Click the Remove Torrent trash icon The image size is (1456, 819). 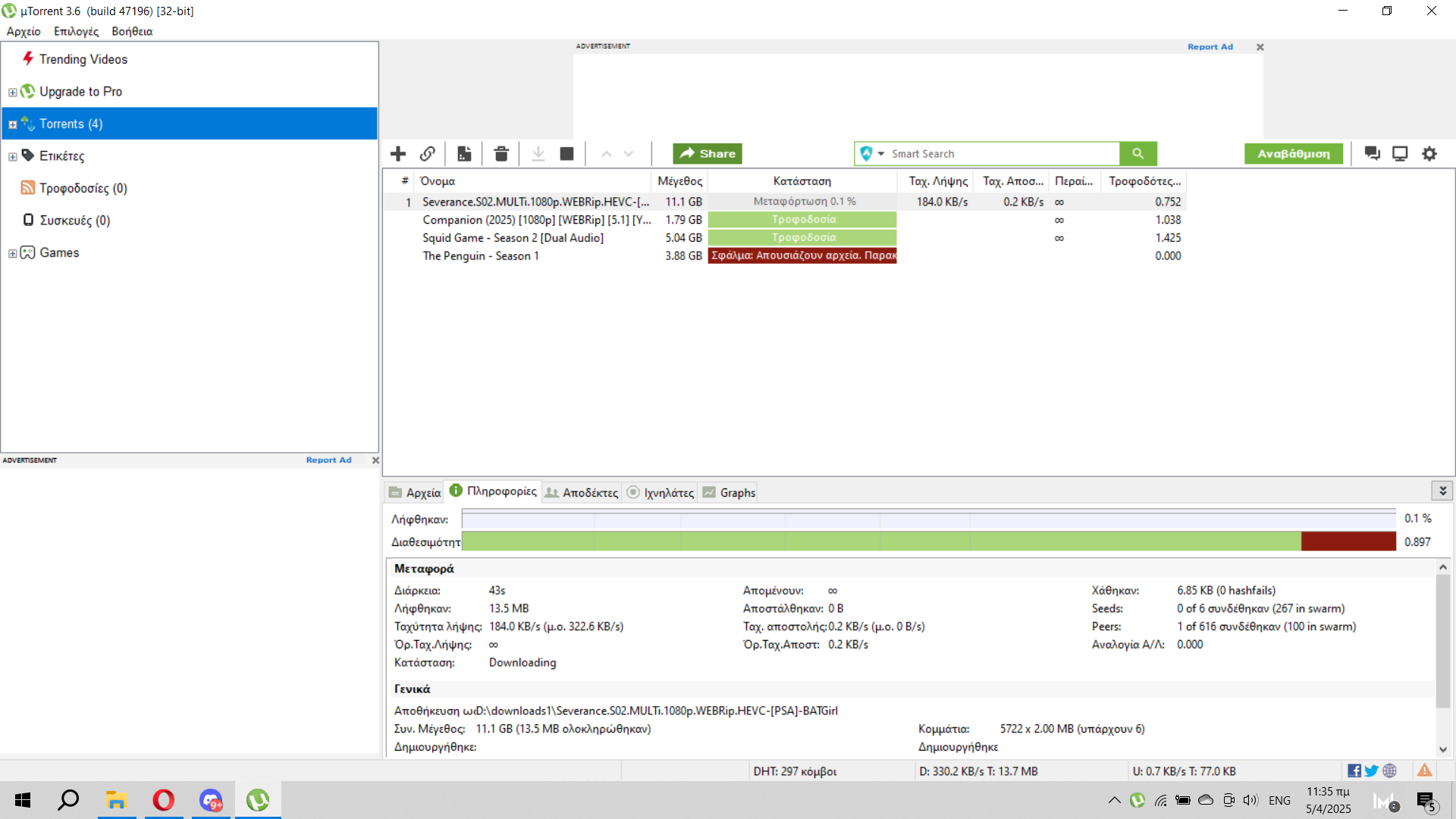[x=501, y=154]
